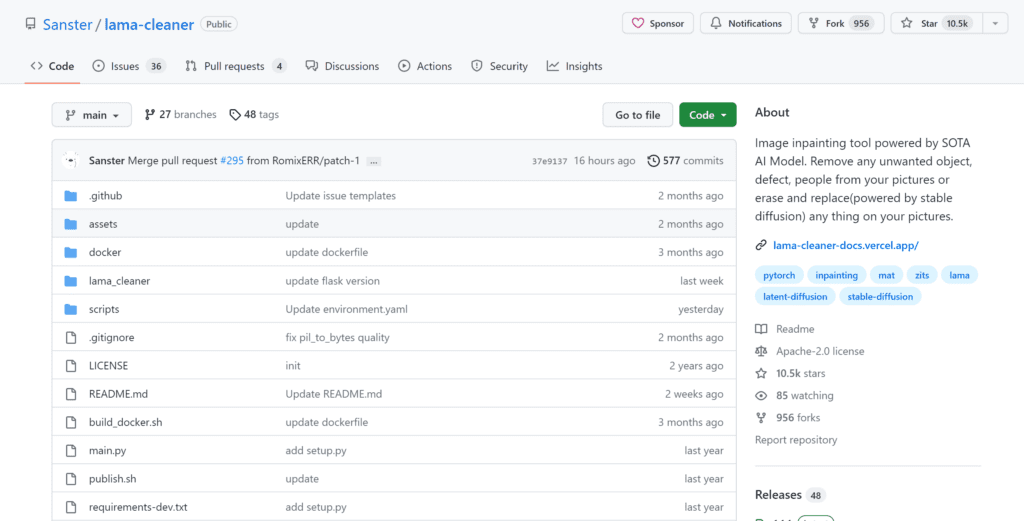Click the star icon in Star button

[x=906, y=24]
